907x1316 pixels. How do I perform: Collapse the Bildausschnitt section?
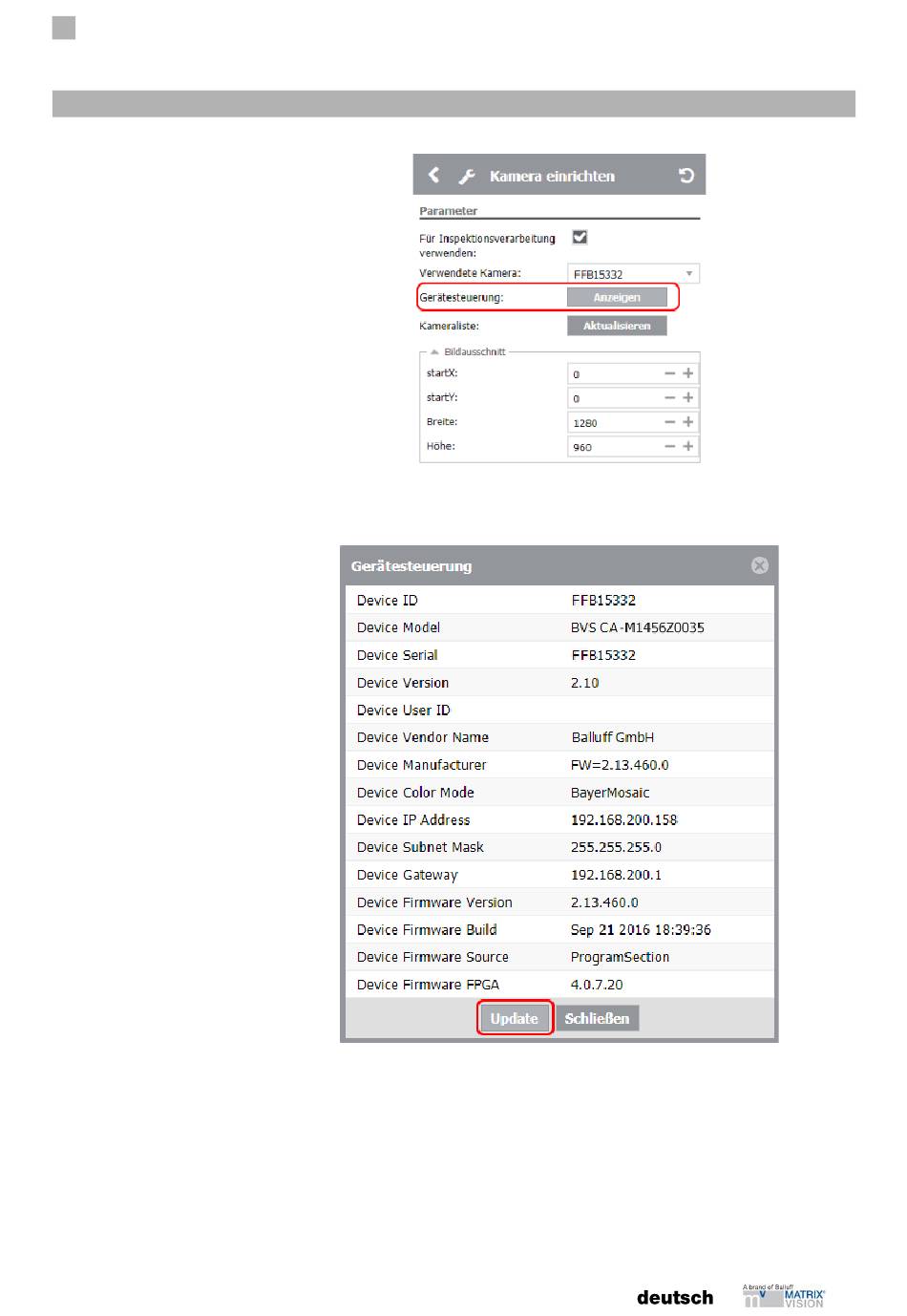(x=435, y=351)
